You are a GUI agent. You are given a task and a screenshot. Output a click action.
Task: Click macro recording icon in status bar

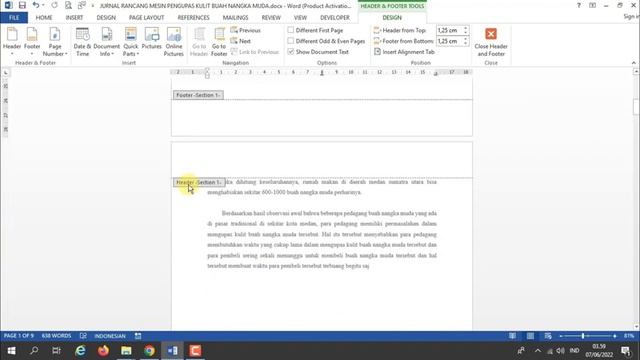point(138,336)
